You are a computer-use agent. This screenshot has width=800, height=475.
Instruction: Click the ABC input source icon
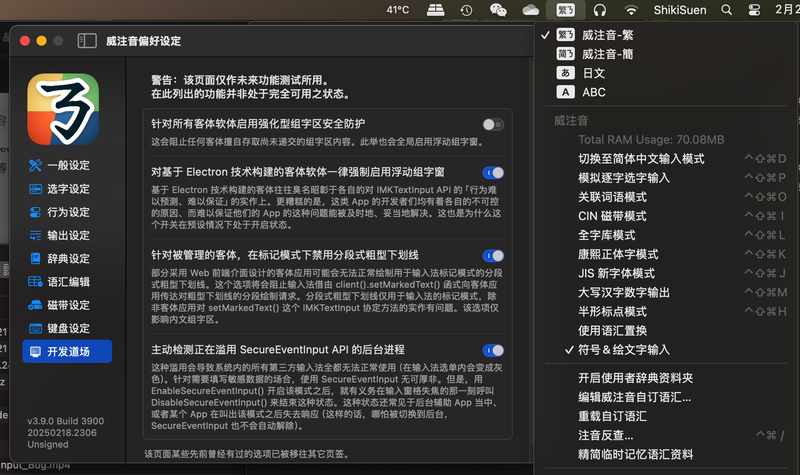coord(565,92)
